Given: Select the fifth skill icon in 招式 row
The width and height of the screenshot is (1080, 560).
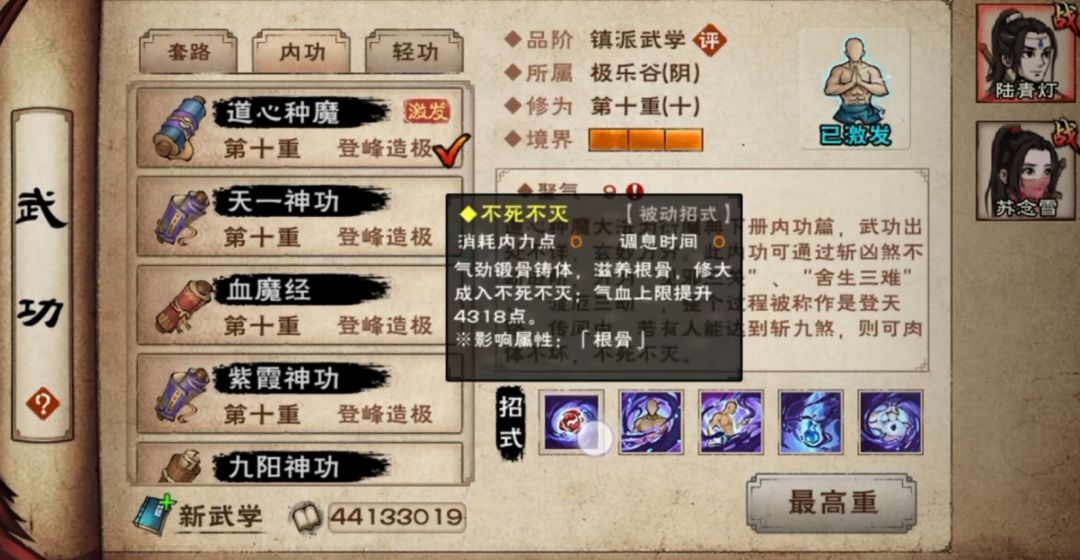Looking at the screenshot, I should [x=891, y=422].
